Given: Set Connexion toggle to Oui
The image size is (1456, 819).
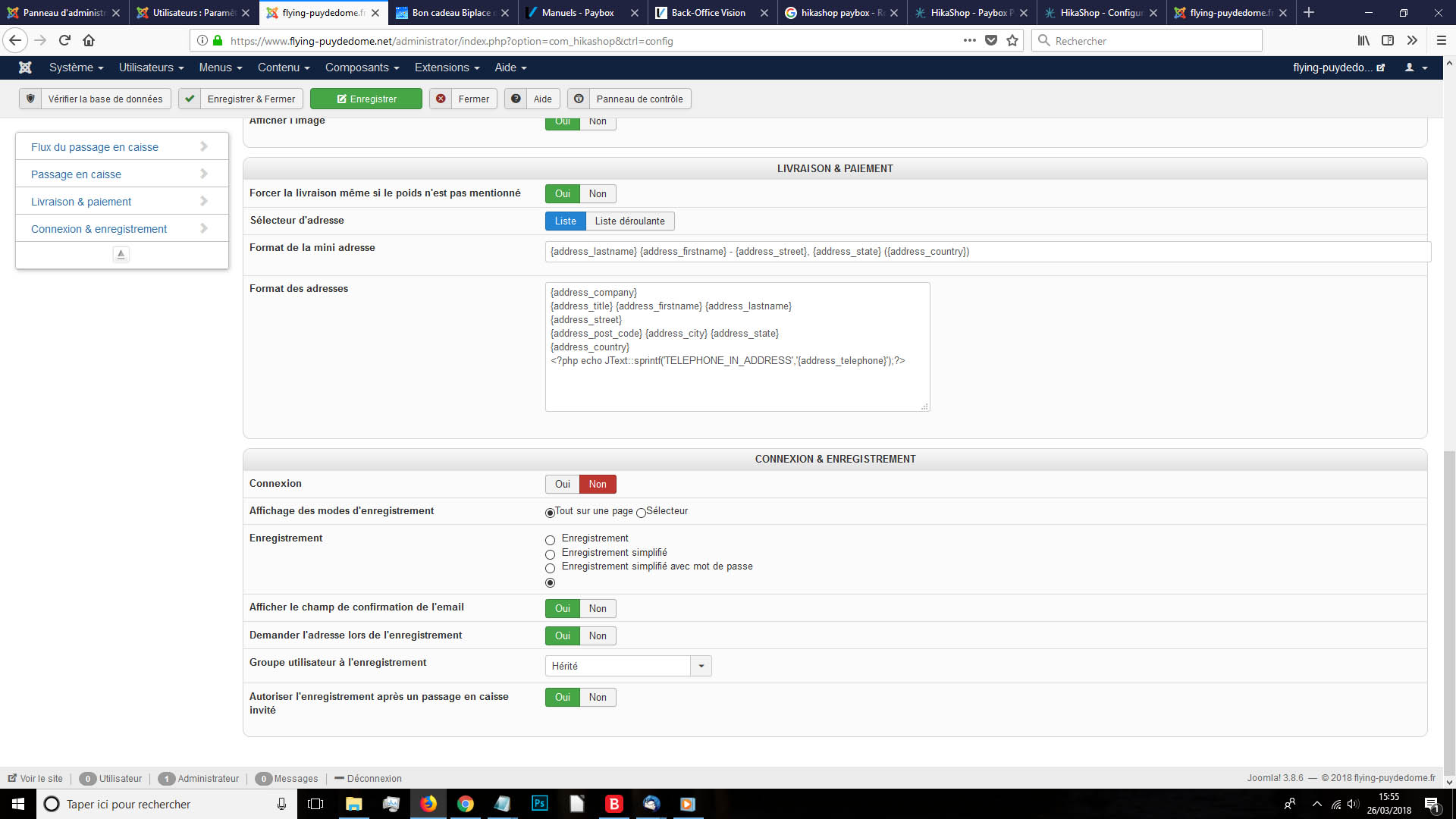Looking at the screenshot, I should coord(562,485).
